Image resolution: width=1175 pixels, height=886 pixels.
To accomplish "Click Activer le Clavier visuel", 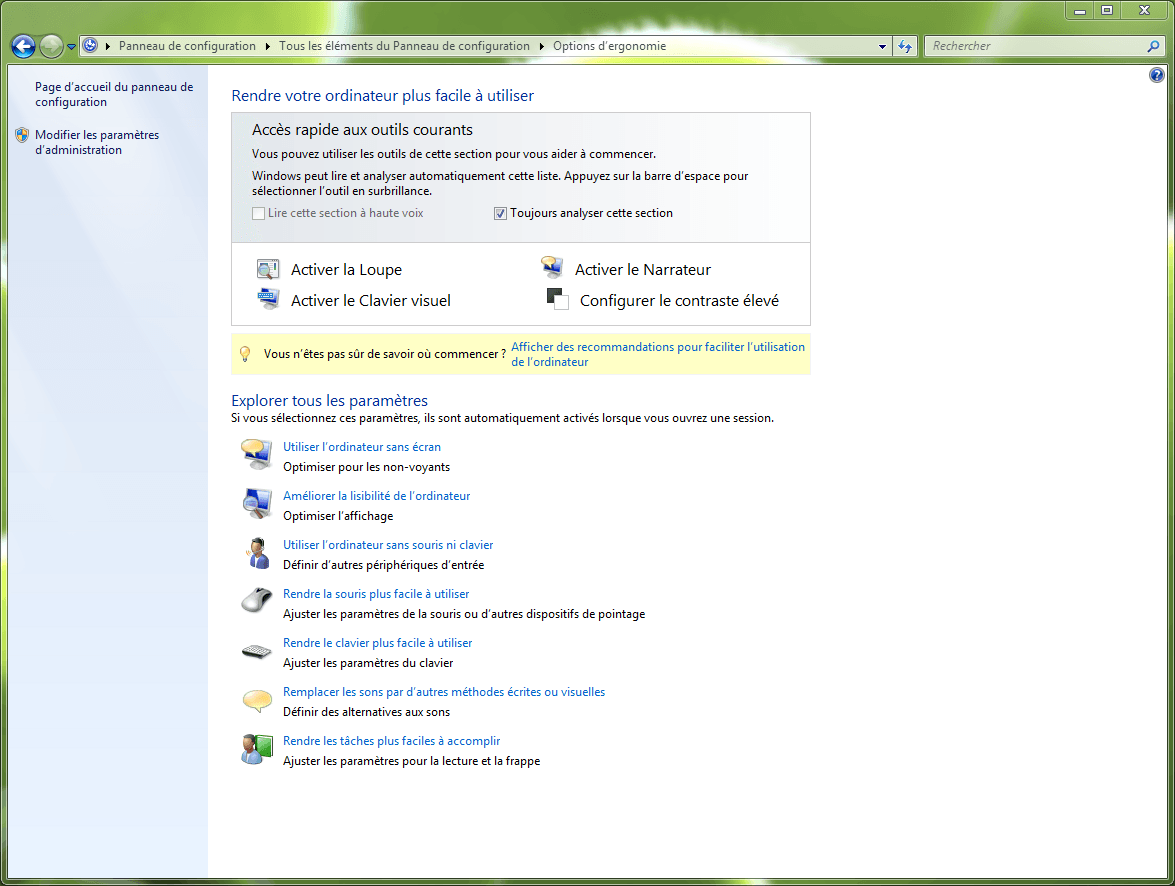I will [x=371, y=301].
